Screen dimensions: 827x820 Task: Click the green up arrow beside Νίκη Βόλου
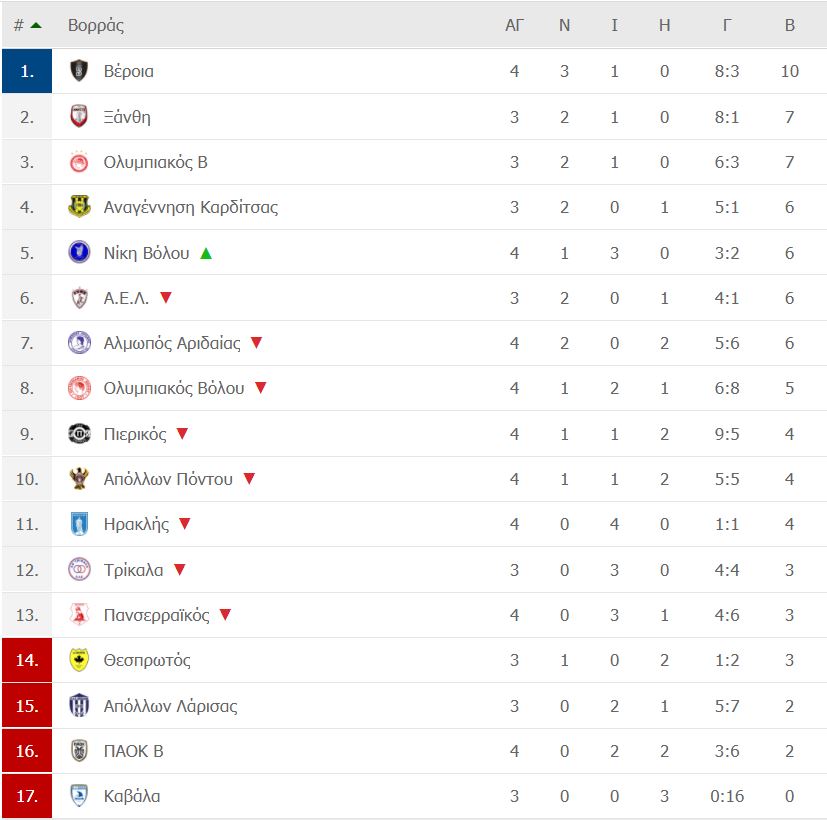[206, 254]
